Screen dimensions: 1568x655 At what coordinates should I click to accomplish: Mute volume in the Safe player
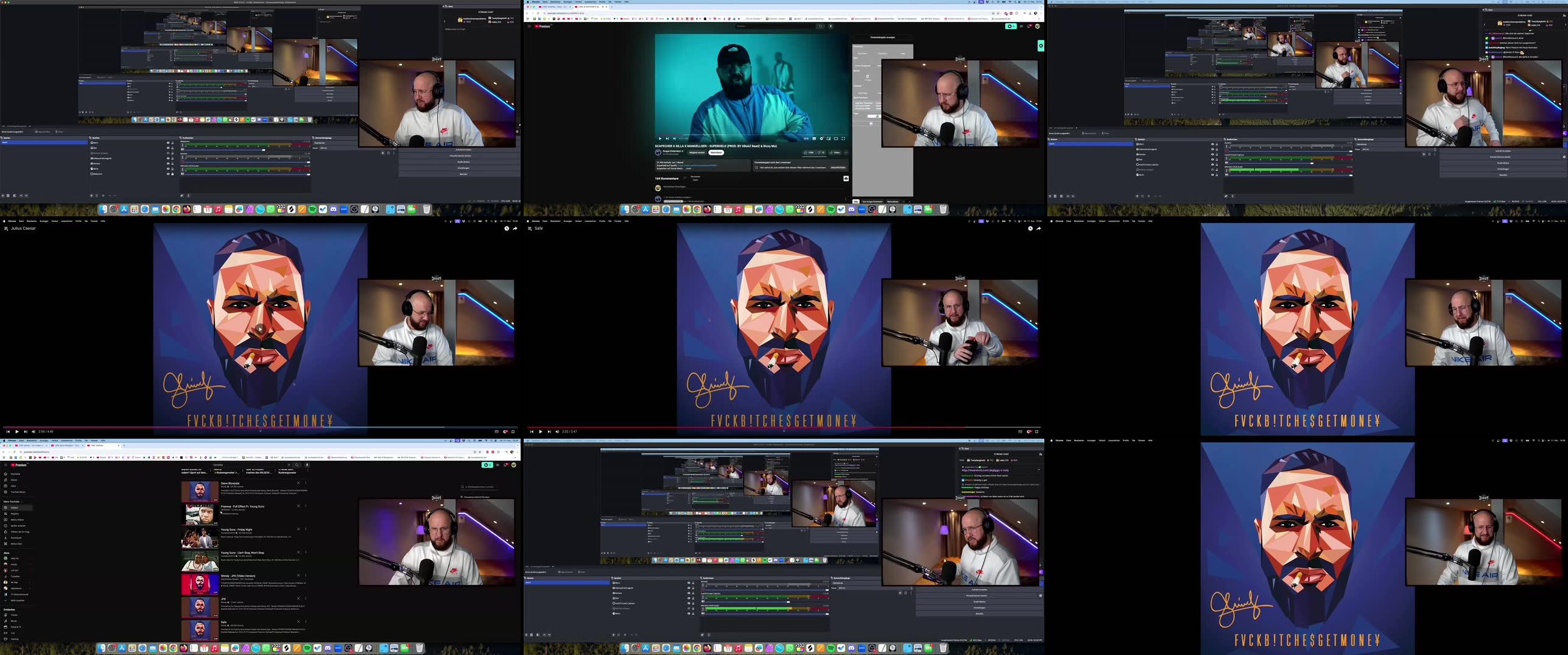pos(557,431)
